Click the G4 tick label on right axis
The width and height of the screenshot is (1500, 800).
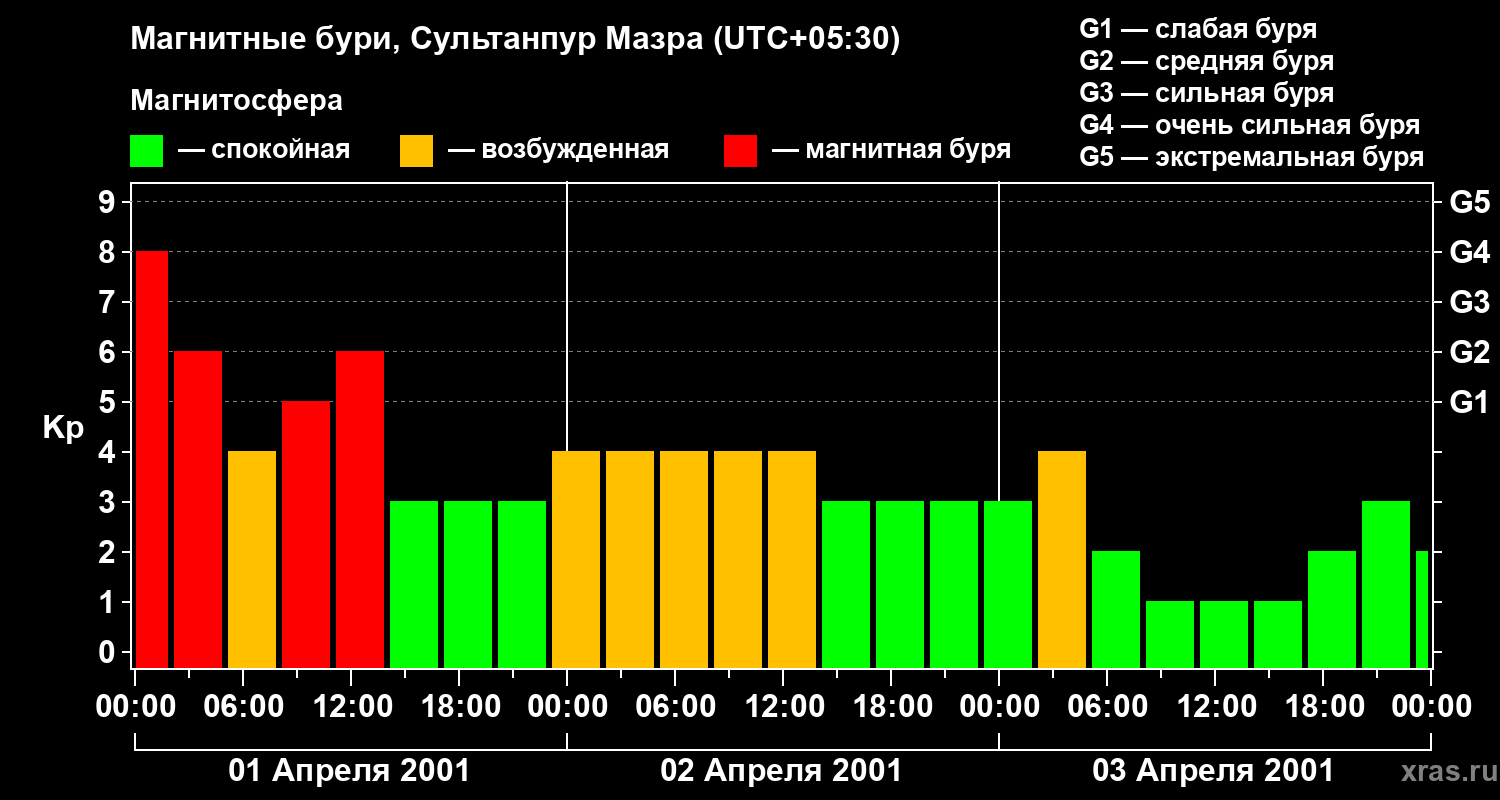(x=1469, y=252)
